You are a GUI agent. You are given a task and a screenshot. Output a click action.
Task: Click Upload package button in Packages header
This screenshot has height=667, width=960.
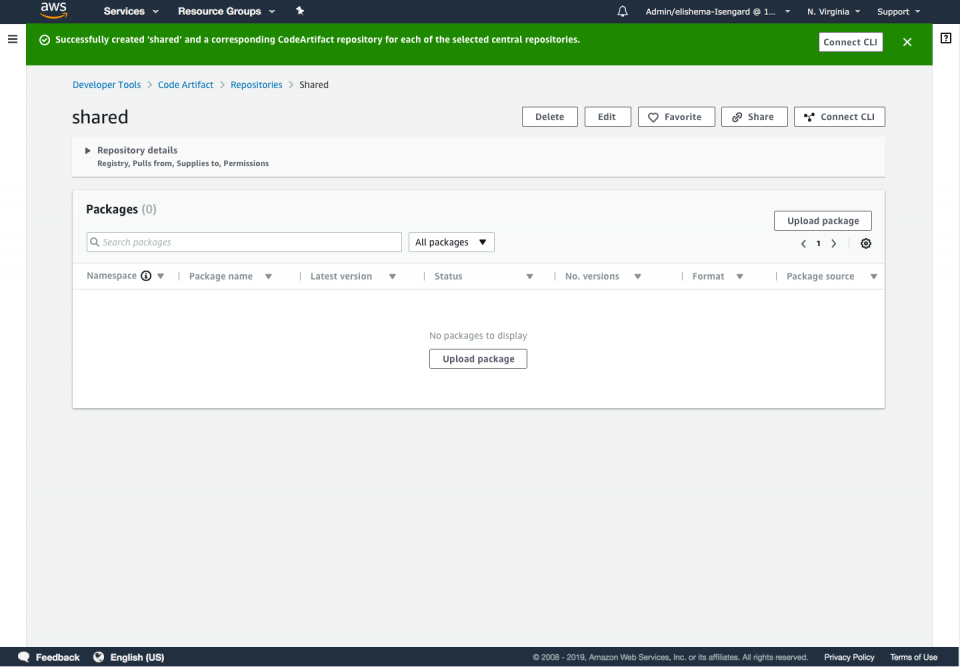point(823,220)
